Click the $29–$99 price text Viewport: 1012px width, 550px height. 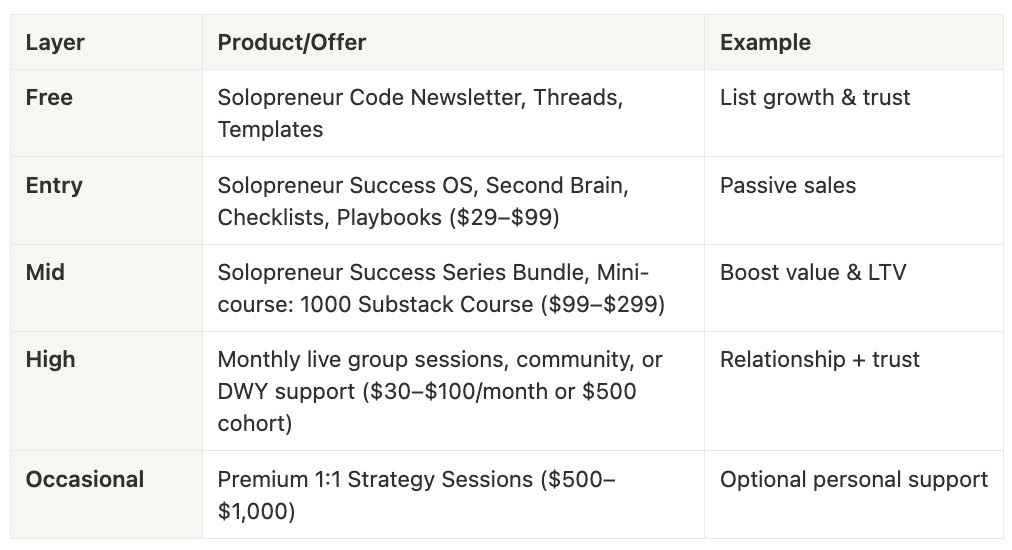click(x=504, y=218)
